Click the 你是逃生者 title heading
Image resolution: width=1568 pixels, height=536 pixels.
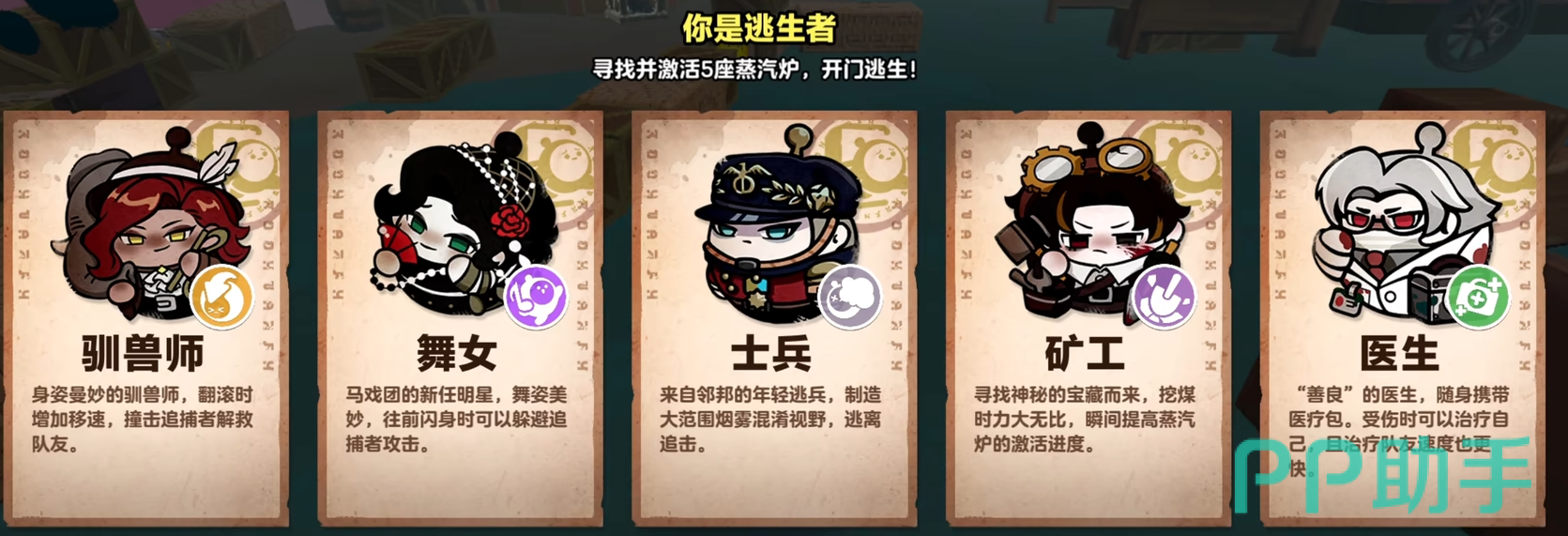click(x=758, y=29)
